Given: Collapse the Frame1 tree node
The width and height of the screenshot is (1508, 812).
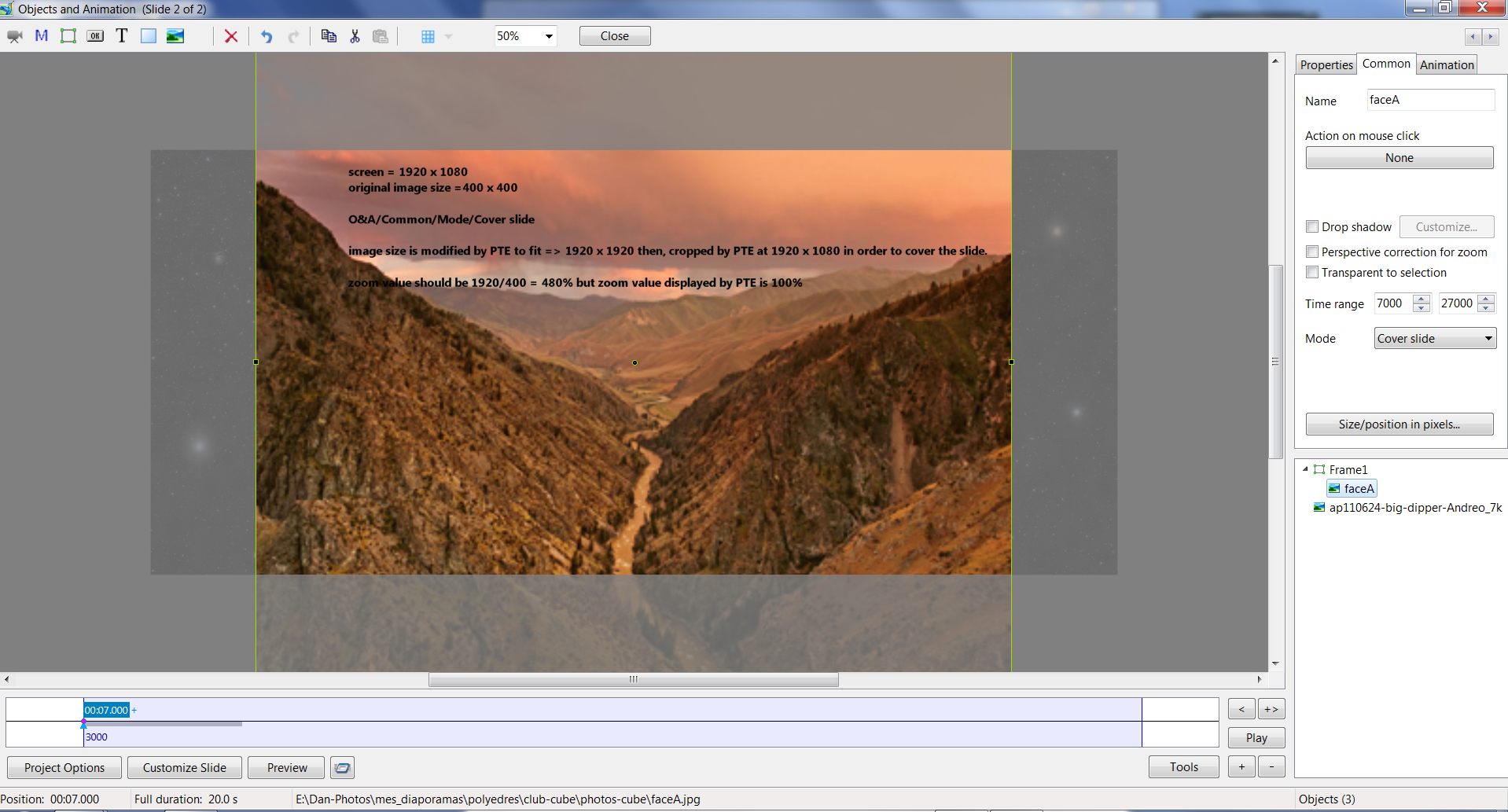Looking at the screenshot, I should (1305, 469).
